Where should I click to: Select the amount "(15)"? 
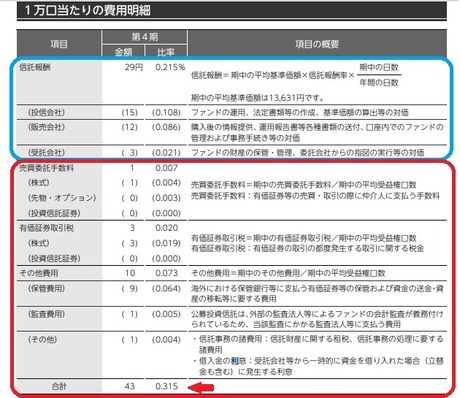tap(130, 113)
